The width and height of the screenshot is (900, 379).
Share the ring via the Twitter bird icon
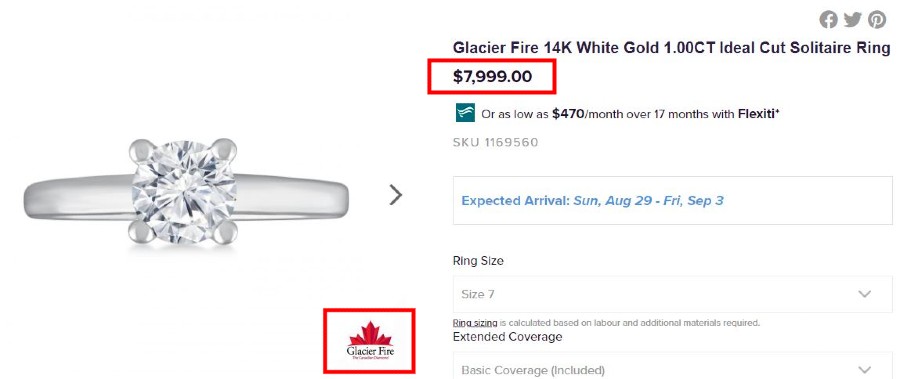coord(852,20)
